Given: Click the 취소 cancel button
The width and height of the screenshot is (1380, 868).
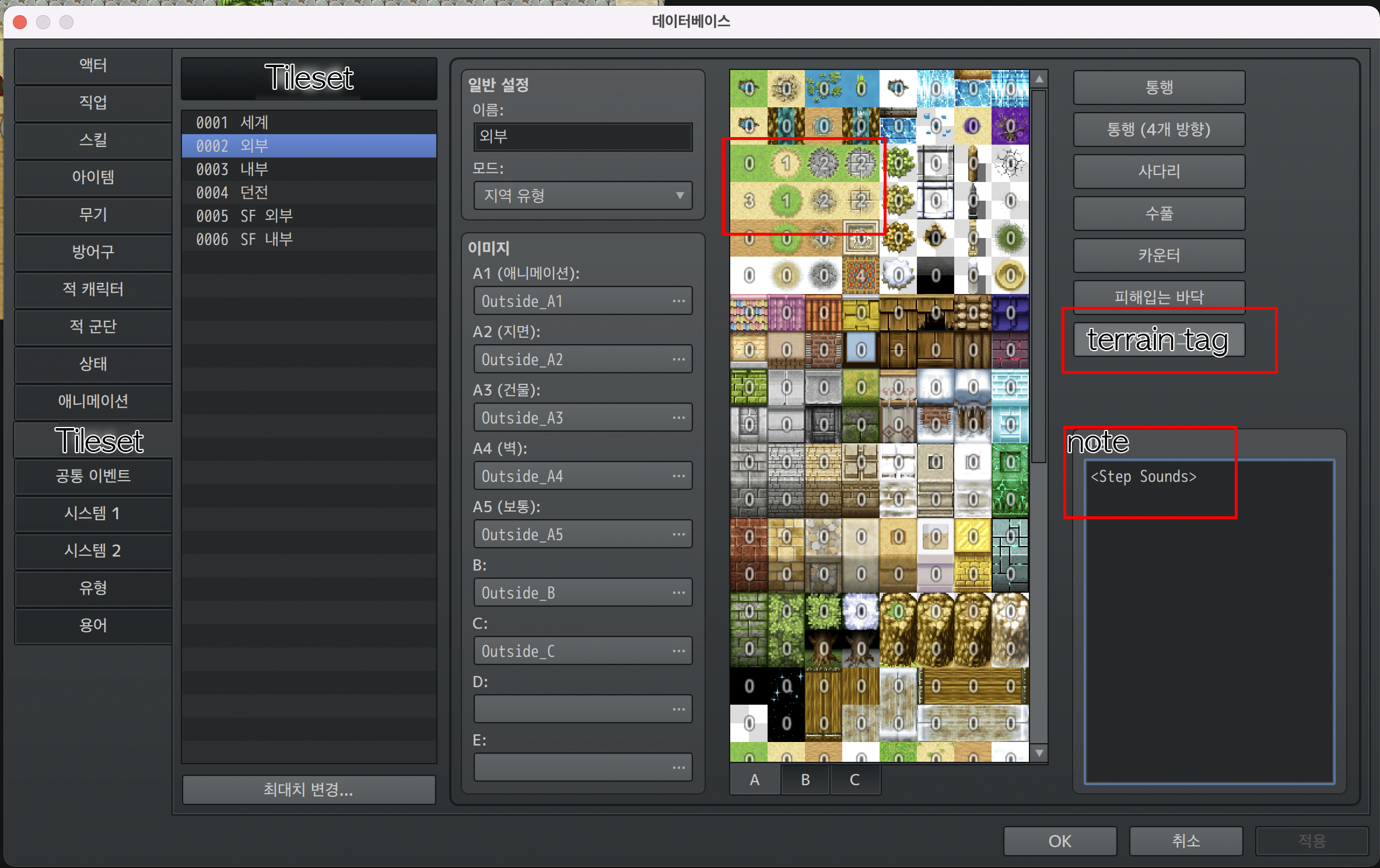Looking at the screenshot, I should point(1186,841).
